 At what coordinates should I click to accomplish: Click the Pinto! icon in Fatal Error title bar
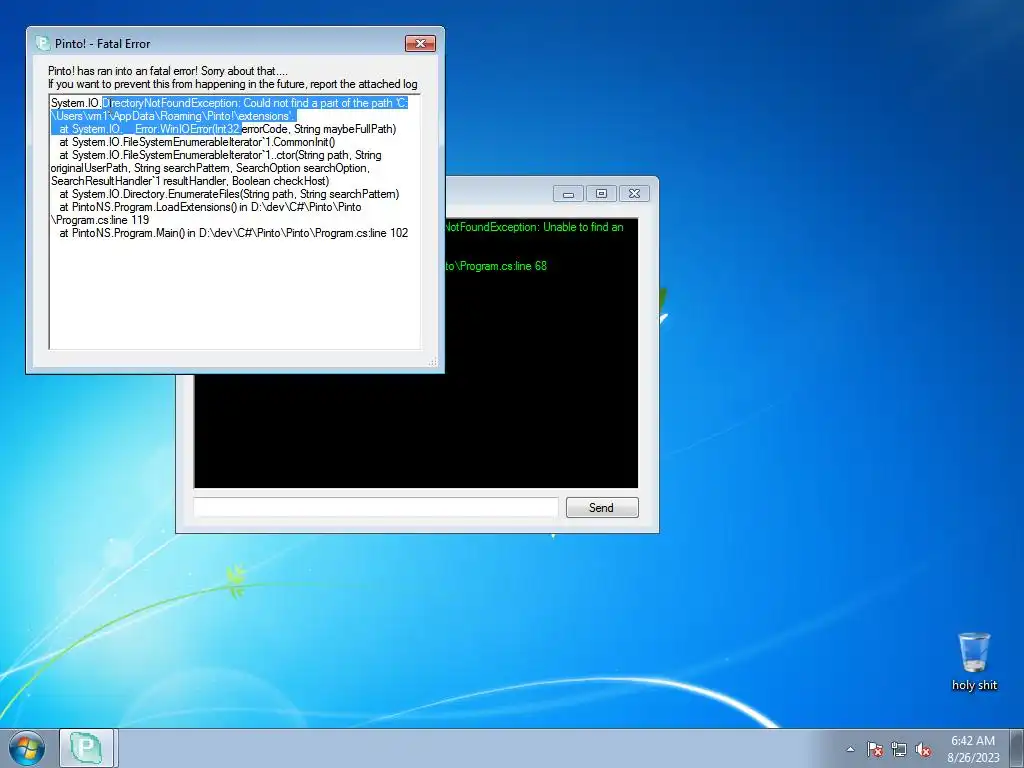(x=42, y=43)
